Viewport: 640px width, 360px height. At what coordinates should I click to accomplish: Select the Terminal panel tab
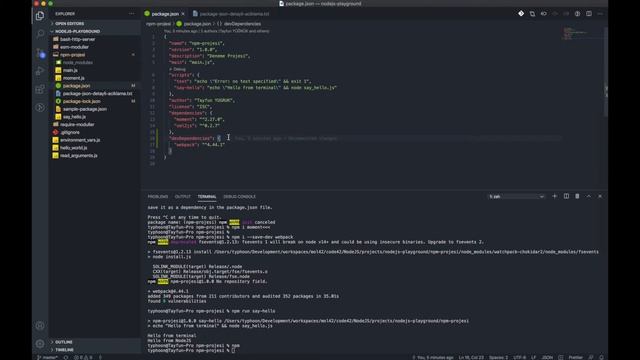click(207, 196)
